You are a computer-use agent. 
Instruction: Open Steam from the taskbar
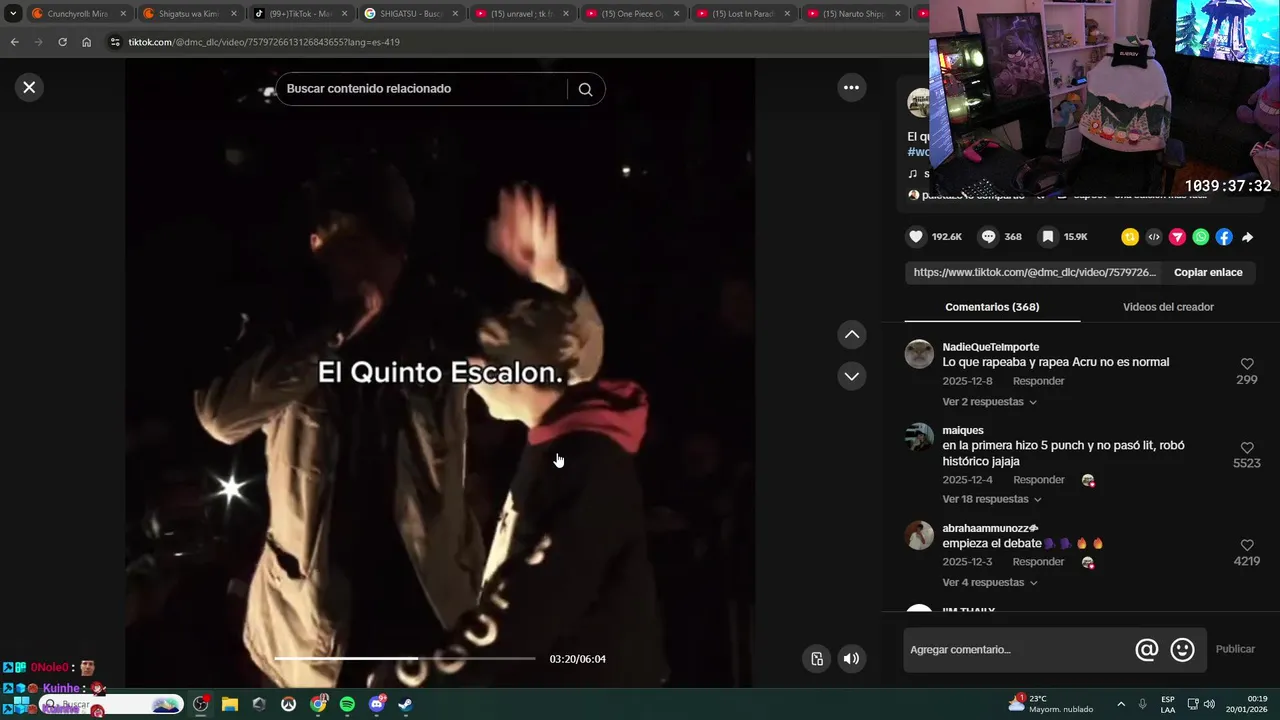pos(405,704)
